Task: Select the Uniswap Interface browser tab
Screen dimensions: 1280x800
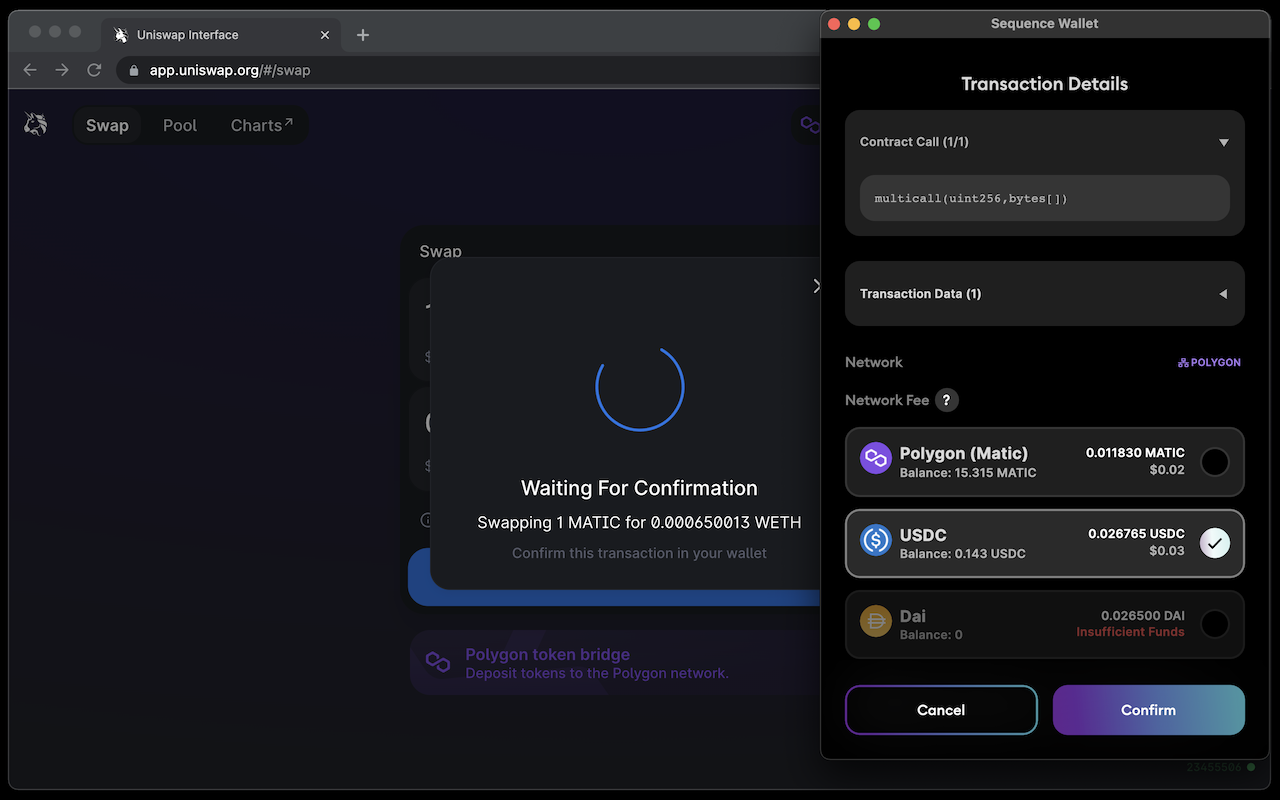Action: click(220, 34)
